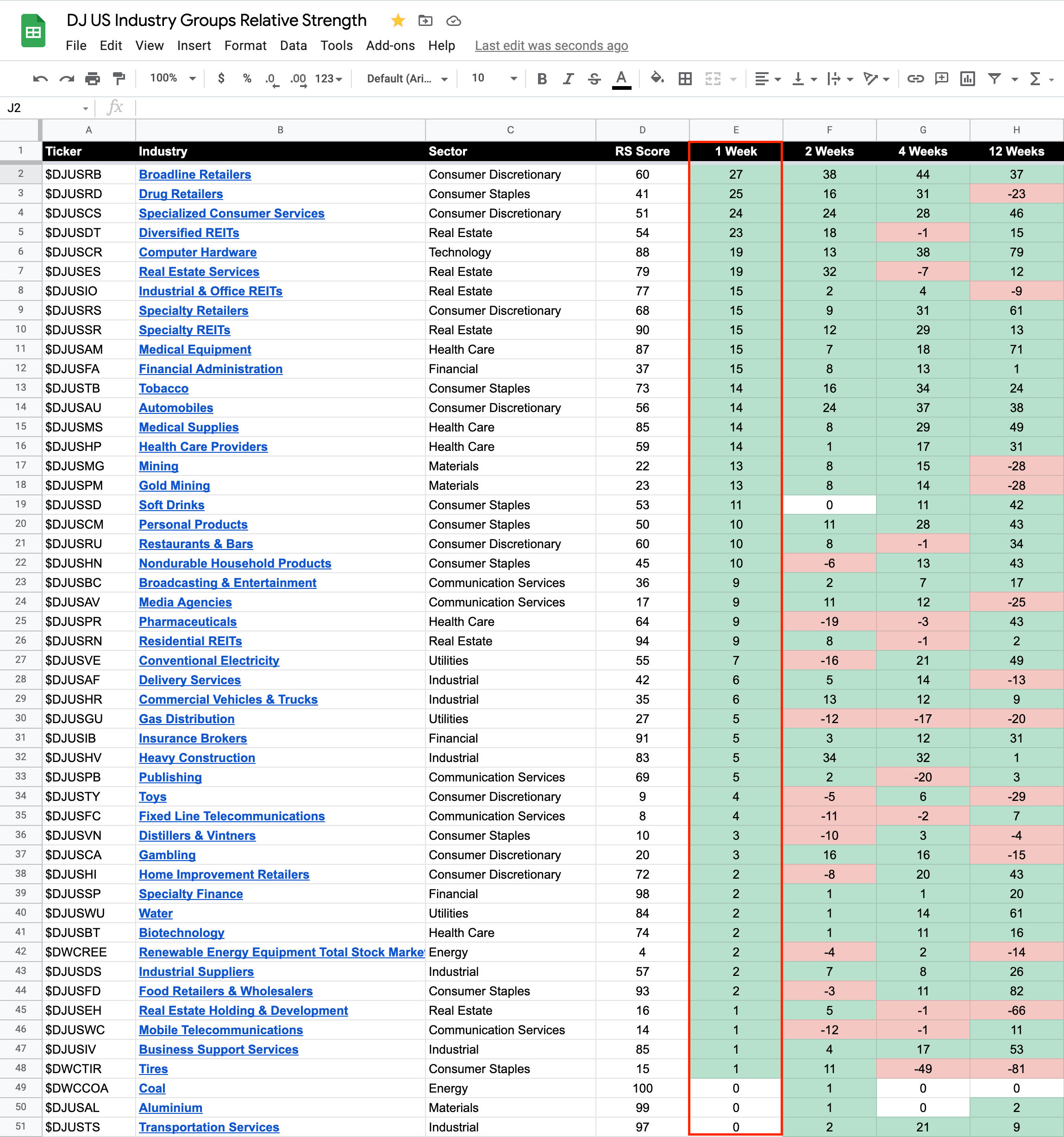
Task: Click the Create a filter icon
Action: 995,79
